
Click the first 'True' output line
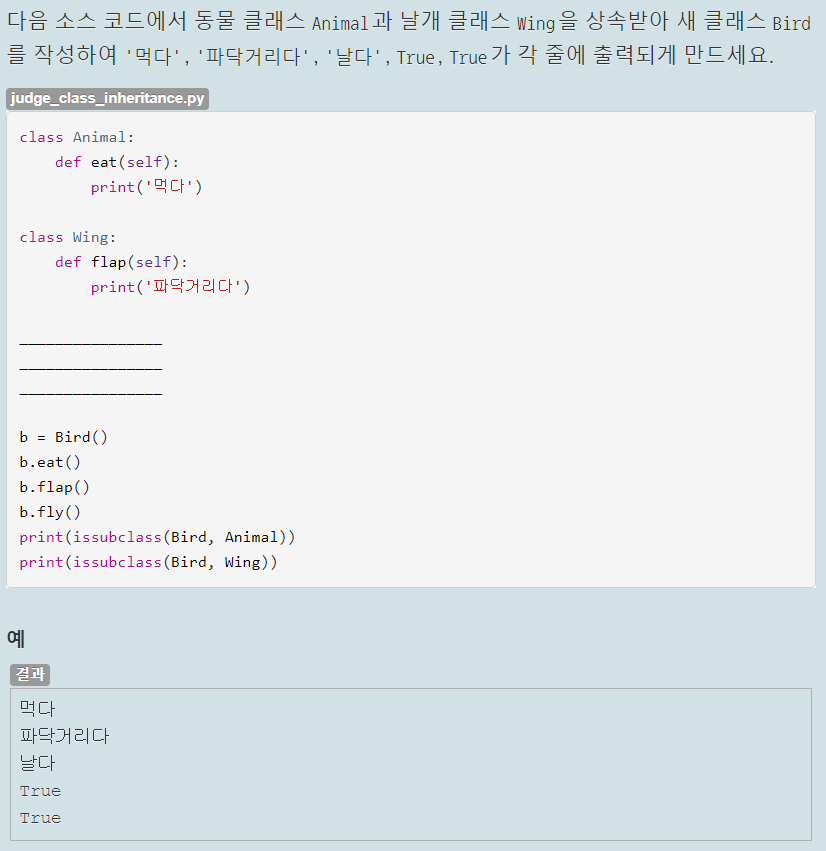click(40, 791)
